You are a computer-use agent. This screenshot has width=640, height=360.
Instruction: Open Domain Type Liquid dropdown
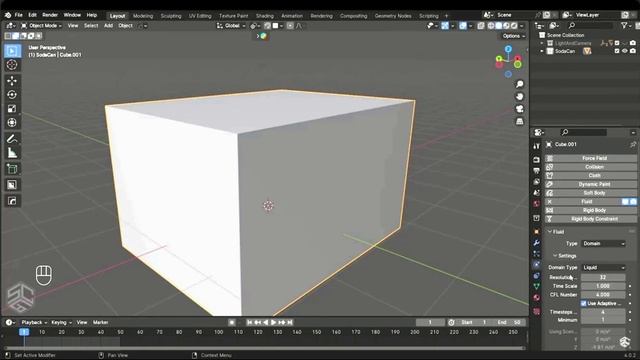click(603, 268)
